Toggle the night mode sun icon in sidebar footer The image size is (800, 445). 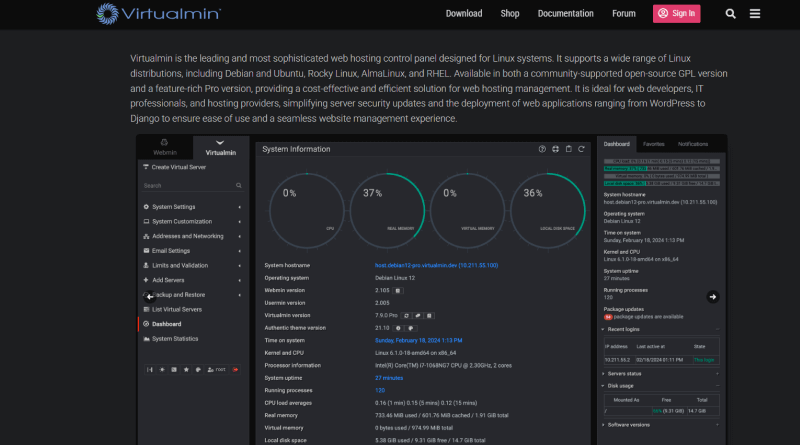(x=162, y=369)
